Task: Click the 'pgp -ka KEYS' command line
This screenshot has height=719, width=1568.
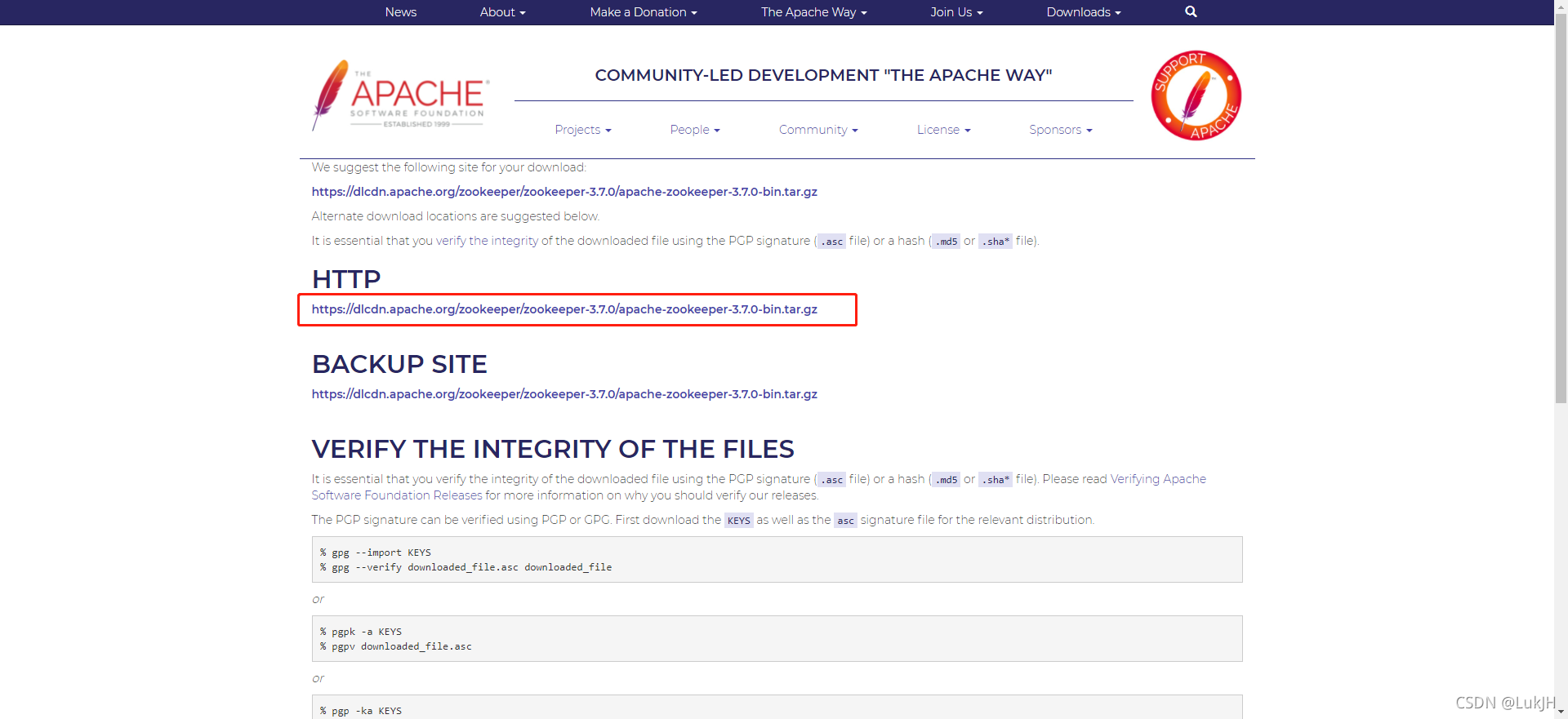Action: coord(361,711)
